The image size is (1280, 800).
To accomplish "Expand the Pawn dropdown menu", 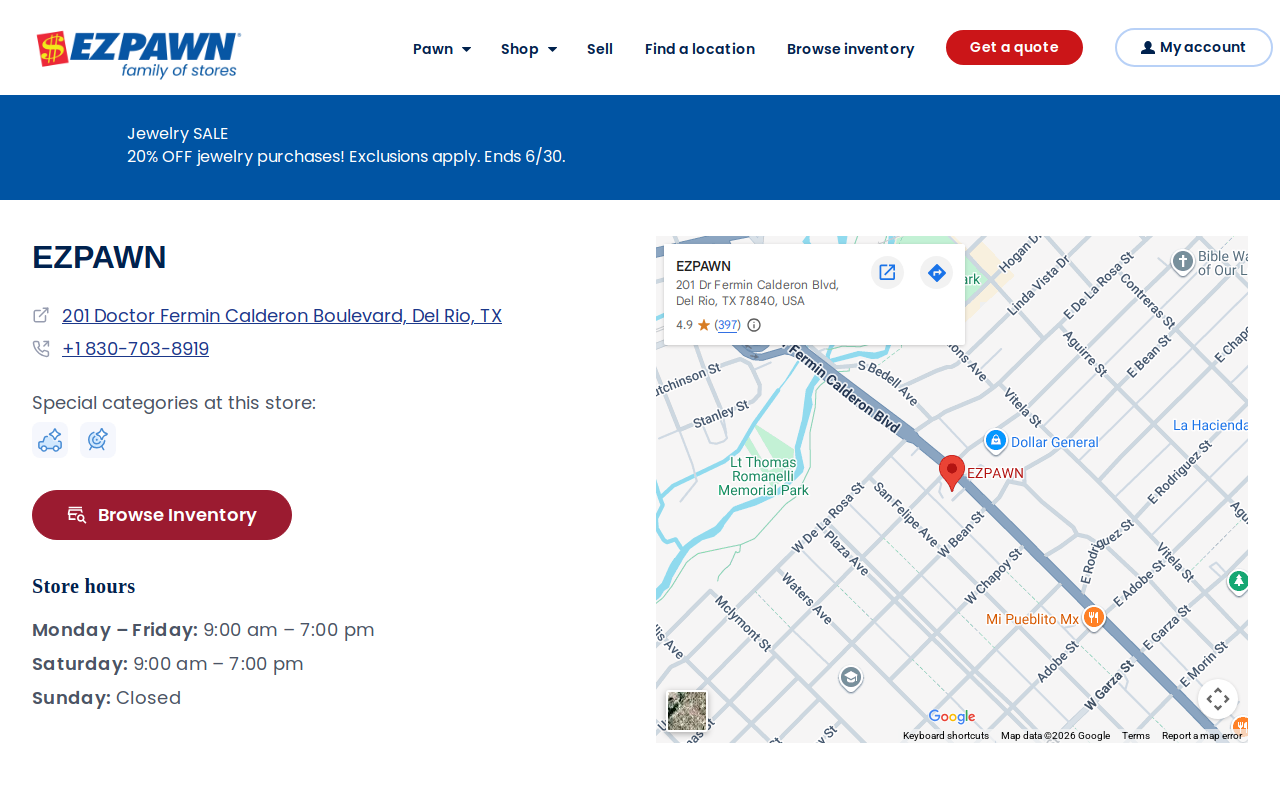I will [442, 49].
